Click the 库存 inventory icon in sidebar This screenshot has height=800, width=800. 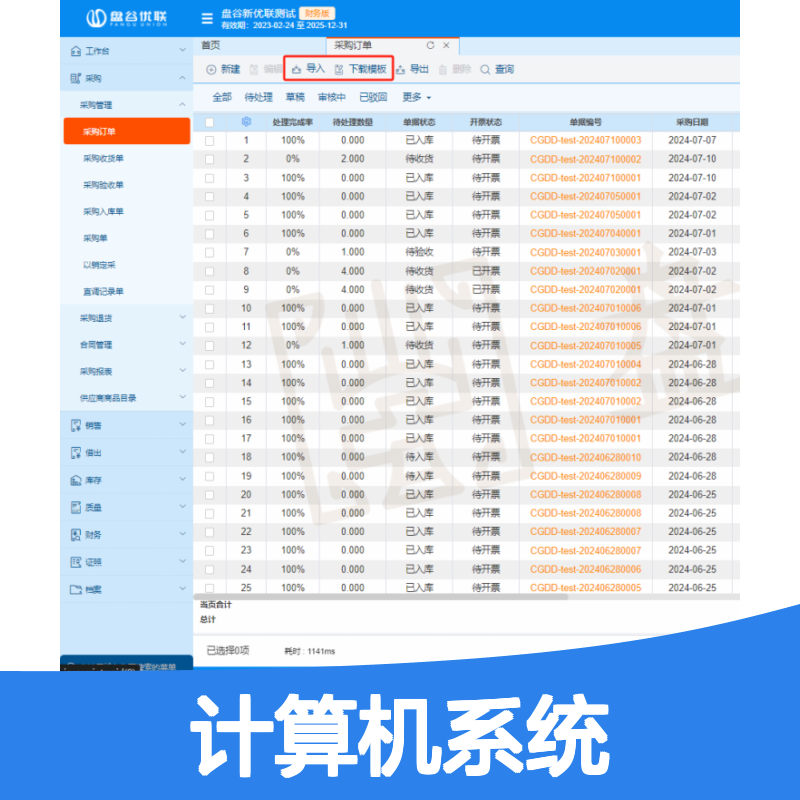click(76, 480)
